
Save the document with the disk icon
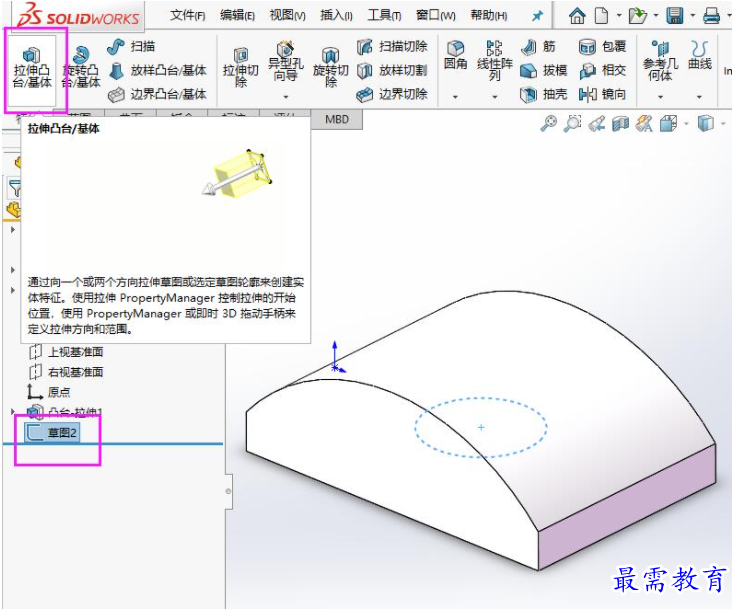tap(675, 16)
